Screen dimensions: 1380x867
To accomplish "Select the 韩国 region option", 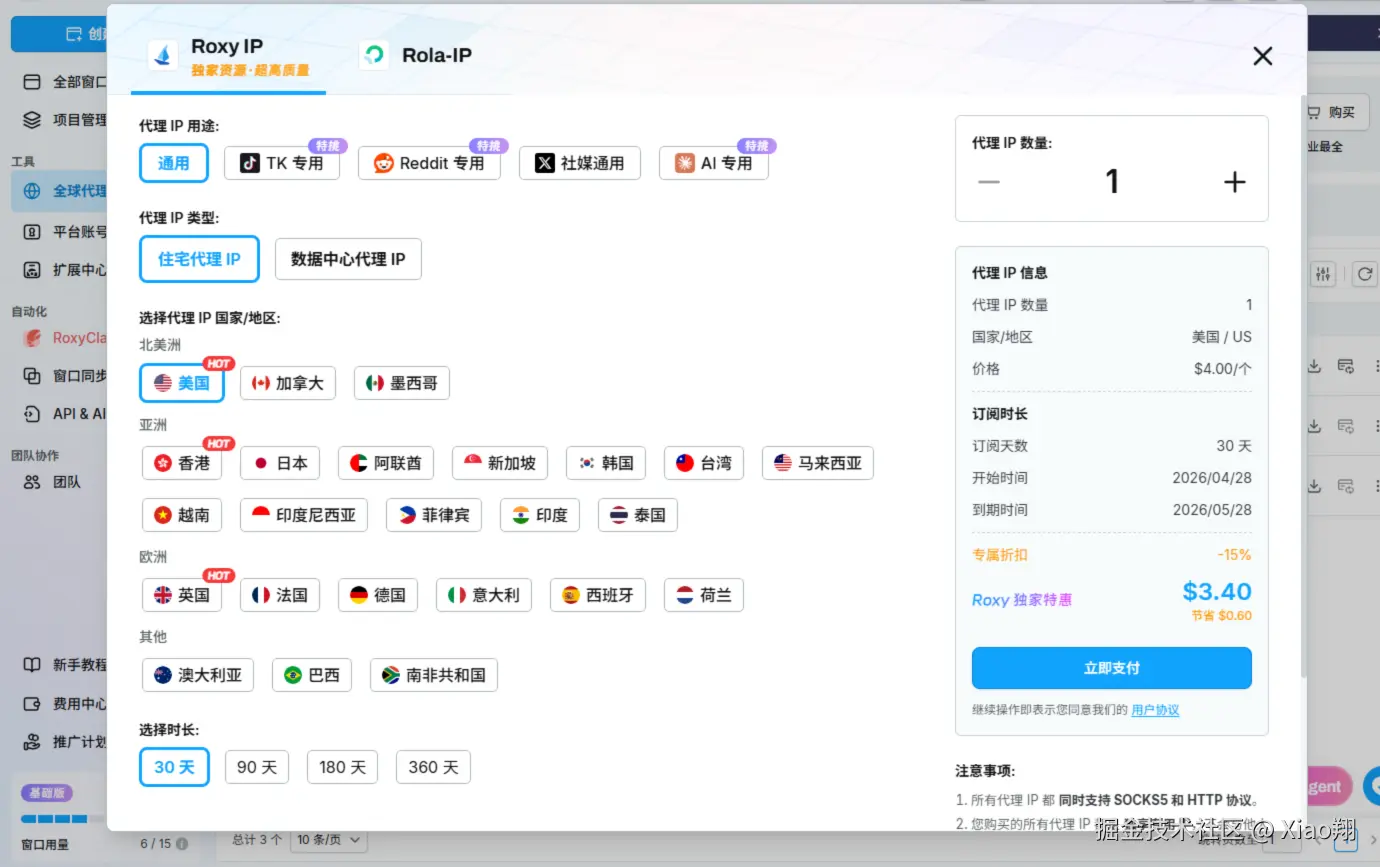I will tap(606, 463).
